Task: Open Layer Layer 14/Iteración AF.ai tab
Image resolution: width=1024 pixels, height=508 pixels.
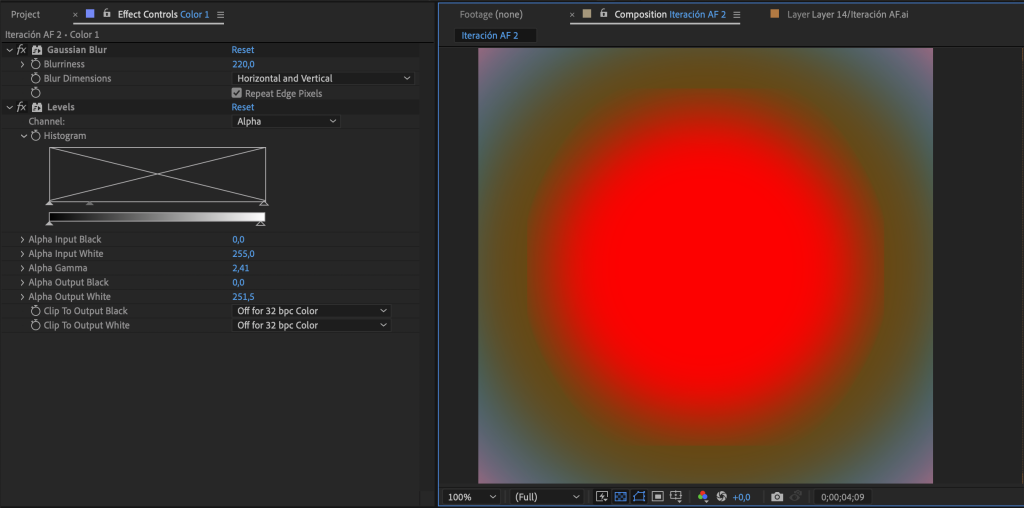Action: tap(848, 14)
